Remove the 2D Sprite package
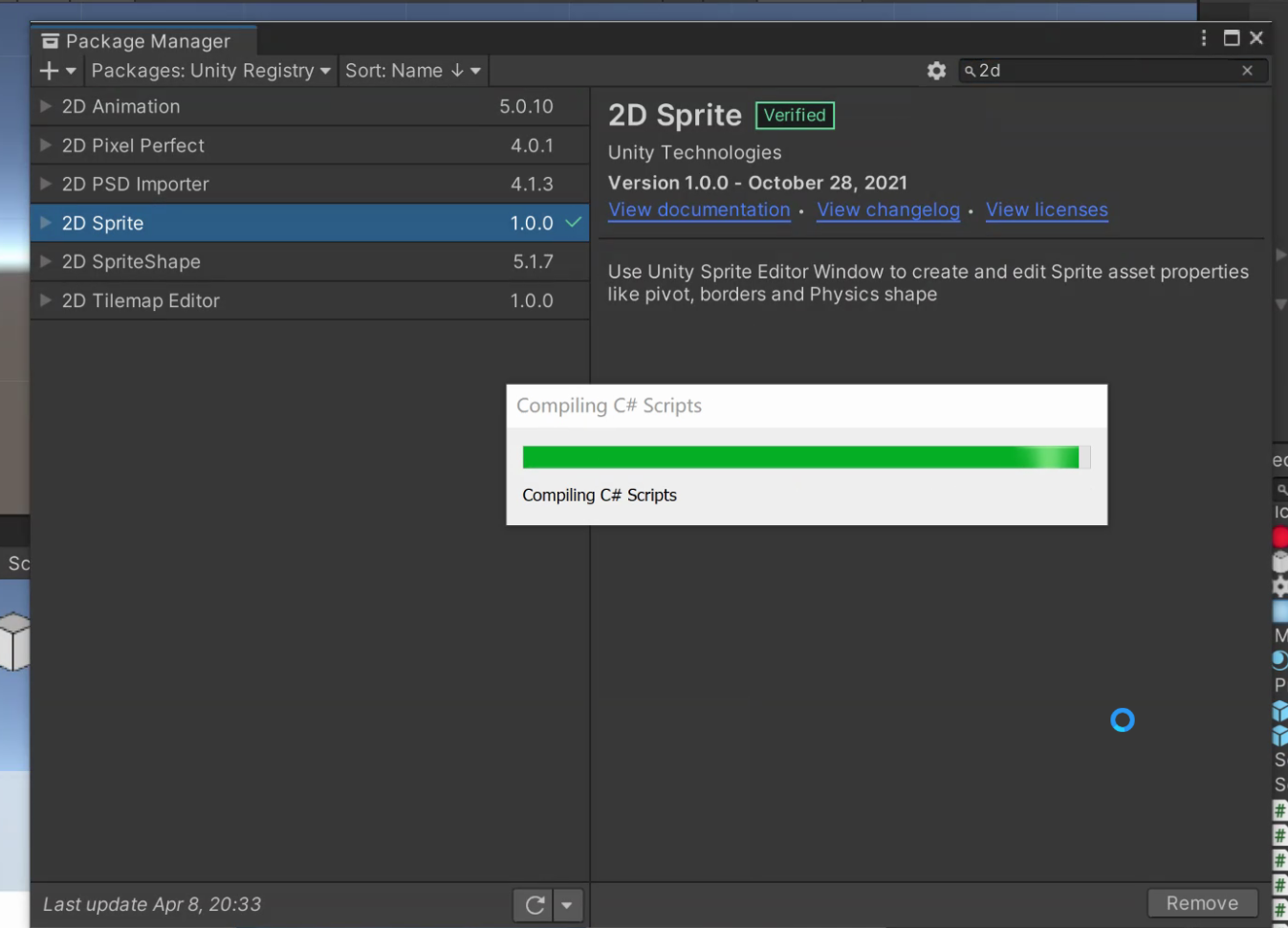 click(1202, 903)
